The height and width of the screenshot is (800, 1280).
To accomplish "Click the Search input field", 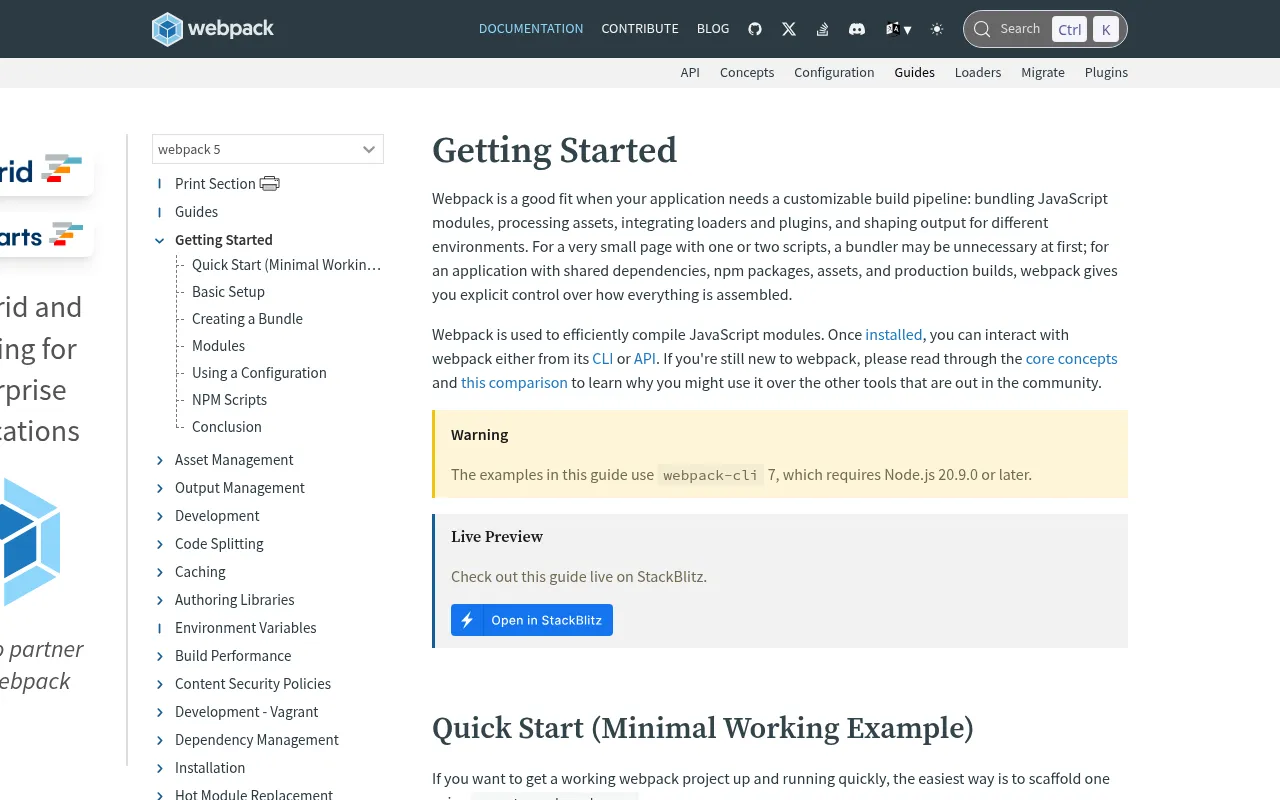I will [1045, 29].
